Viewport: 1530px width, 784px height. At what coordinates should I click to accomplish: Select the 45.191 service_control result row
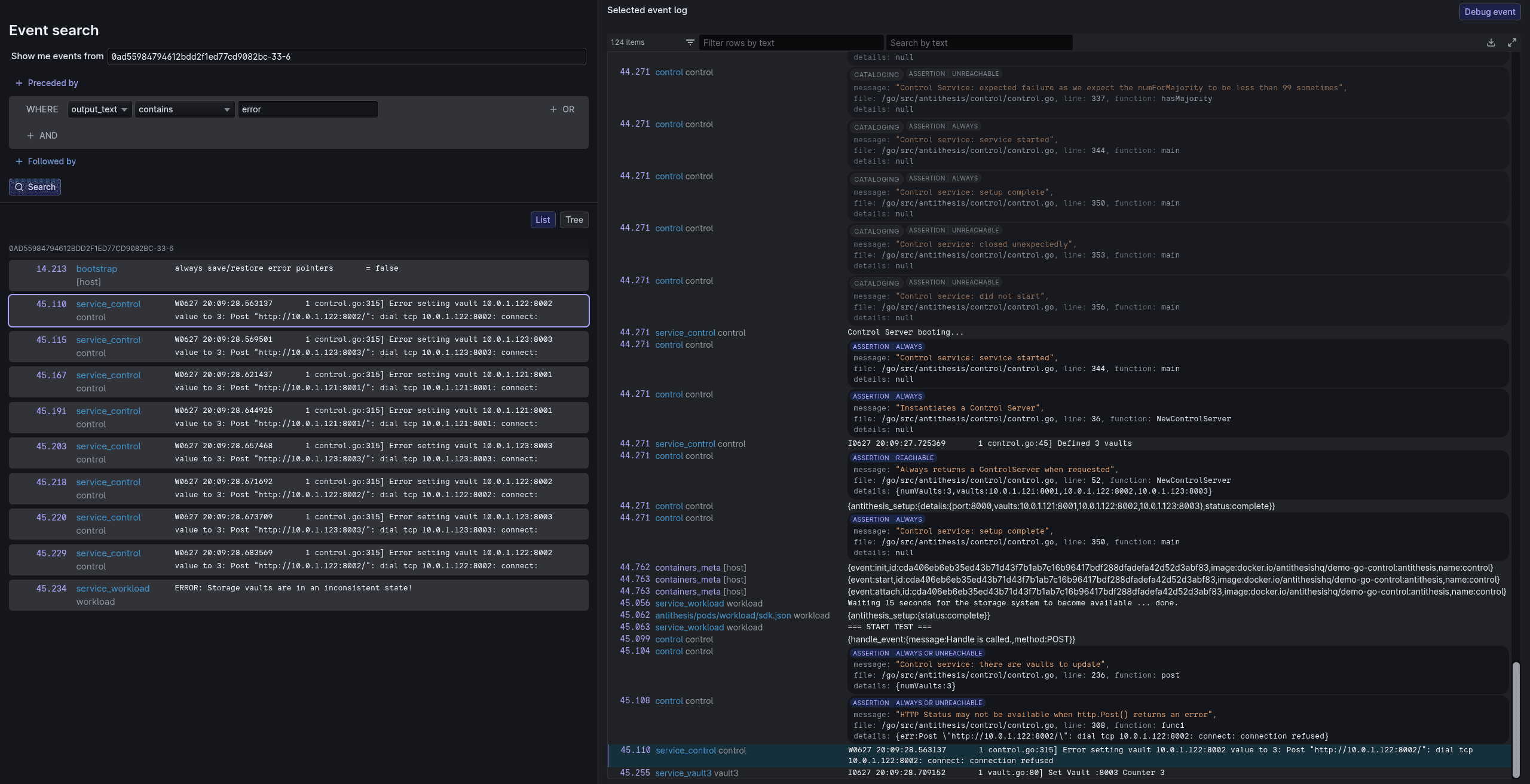point(299,417)
